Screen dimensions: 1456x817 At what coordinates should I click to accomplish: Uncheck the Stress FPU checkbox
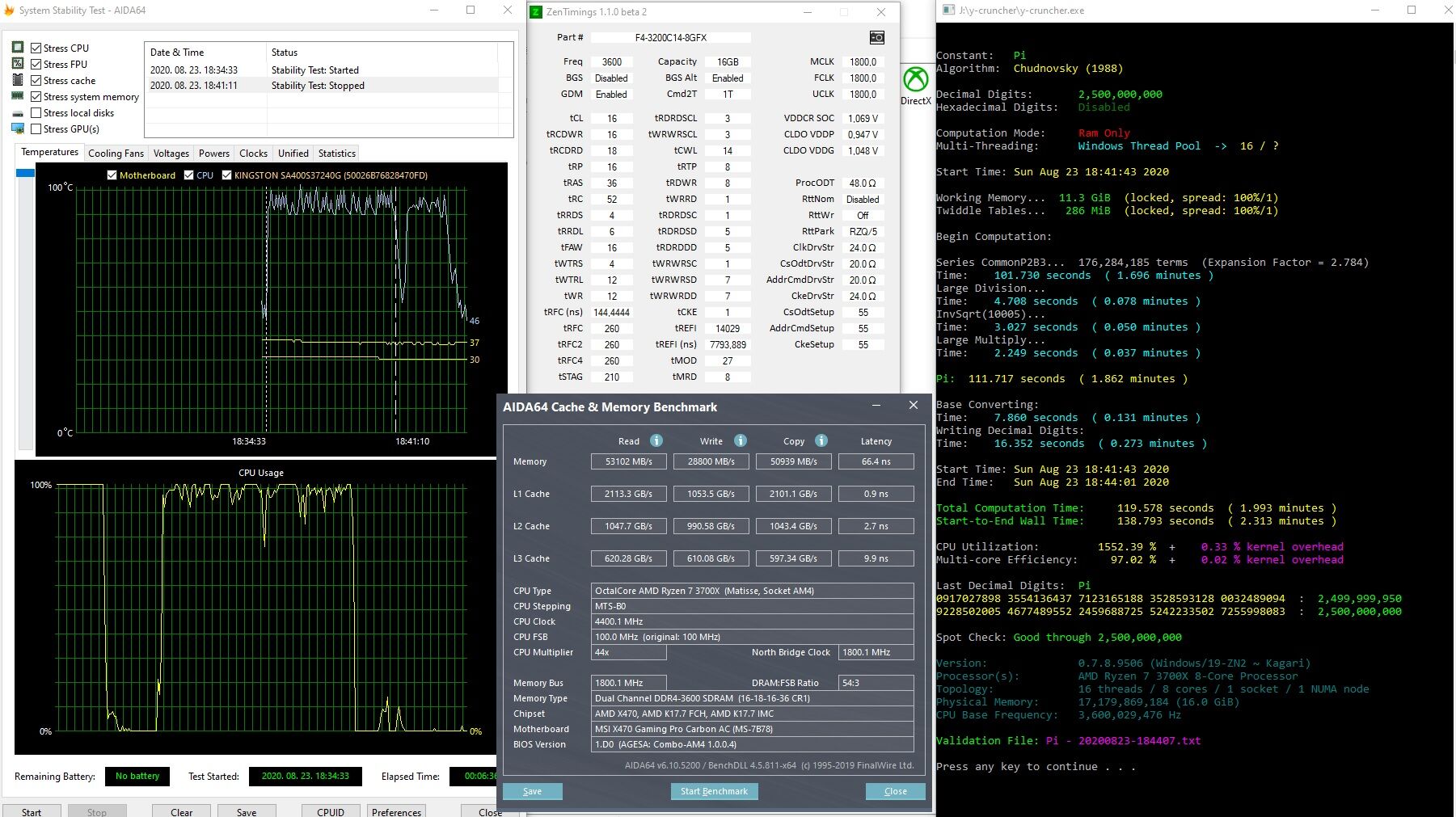tap(36, 65)
